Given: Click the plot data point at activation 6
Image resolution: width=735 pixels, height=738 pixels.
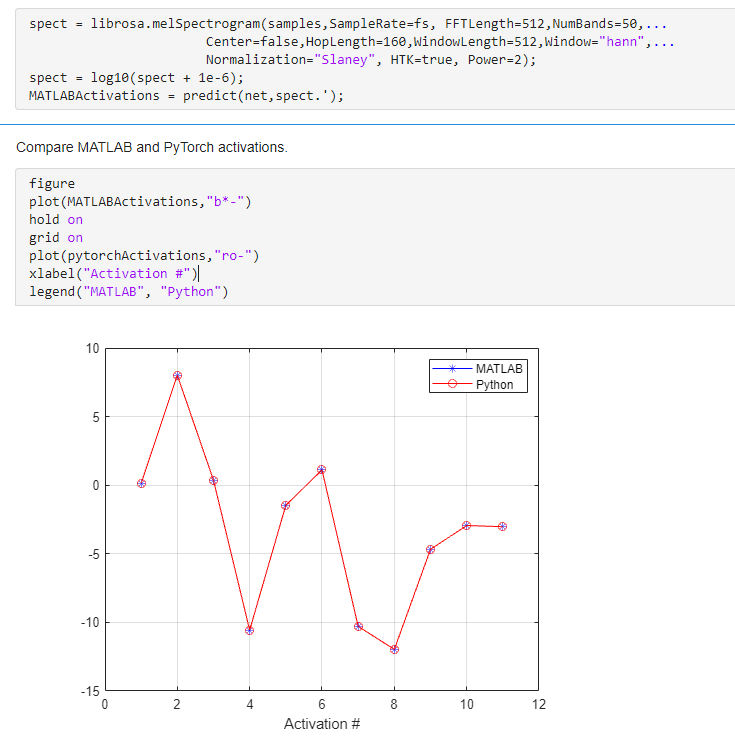Looking at the screenshot, I should (321, 469).
